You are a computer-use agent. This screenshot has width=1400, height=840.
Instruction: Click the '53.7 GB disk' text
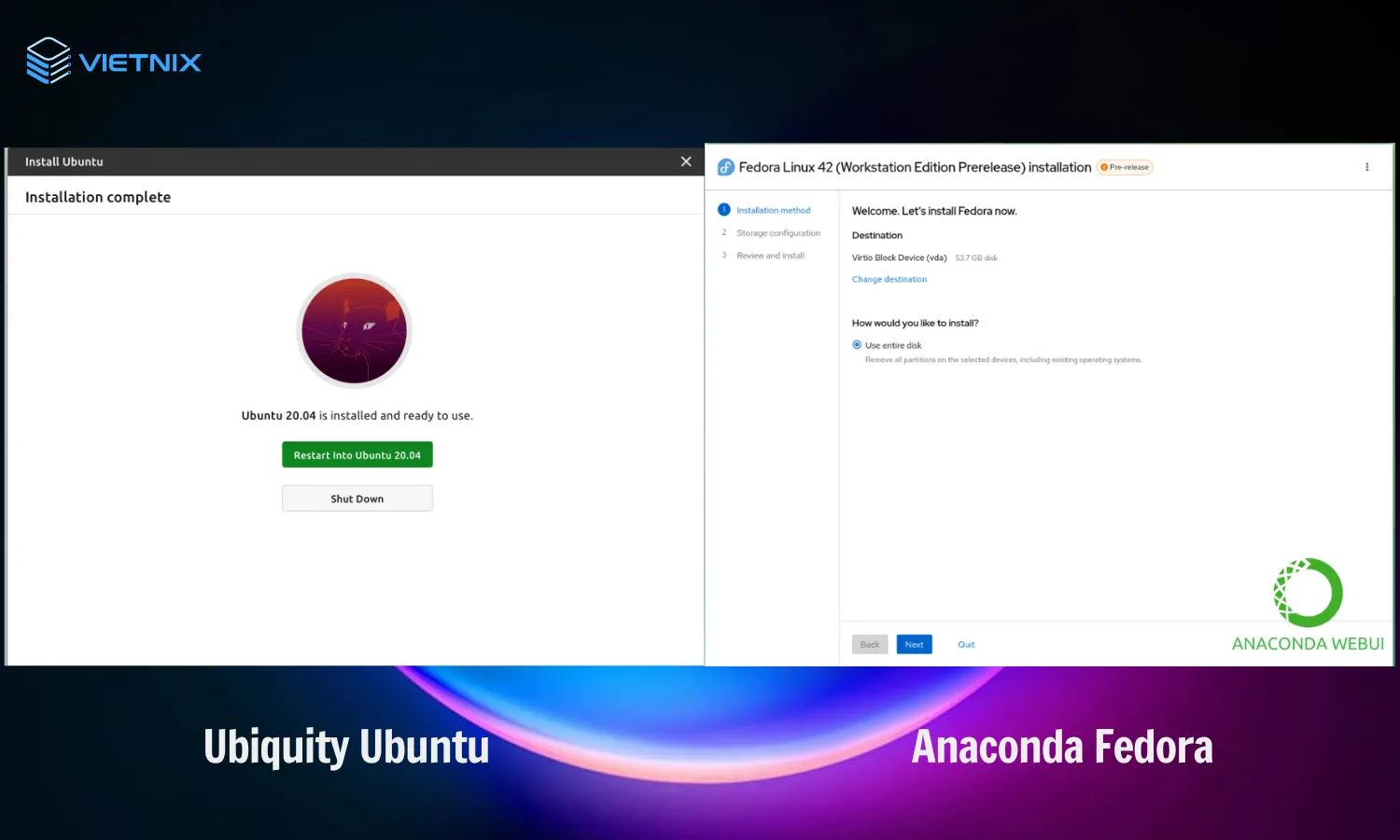pyautogui.click(x=976, y=259)
